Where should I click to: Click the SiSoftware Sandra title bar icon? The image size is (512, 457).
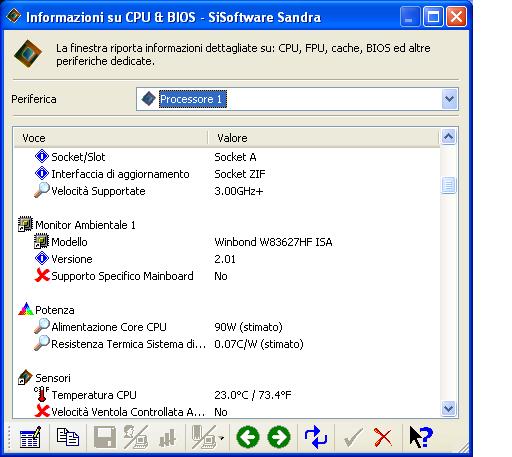[14, 16]
